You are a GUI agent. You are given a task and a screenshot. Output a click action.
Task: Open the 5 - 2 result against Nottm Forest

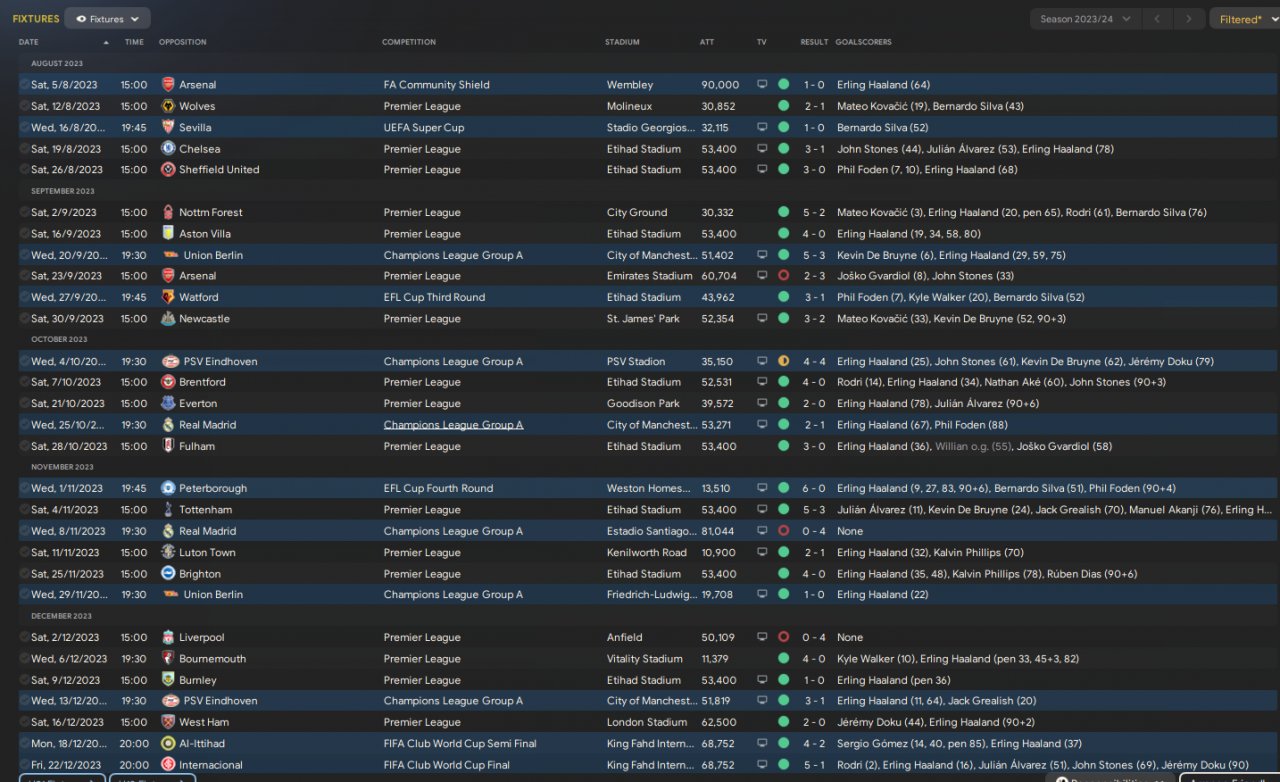813,212
